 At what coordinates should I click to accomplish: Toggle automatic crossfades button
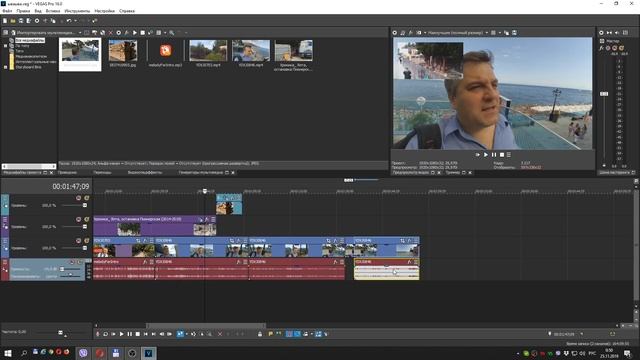point(297,334)
